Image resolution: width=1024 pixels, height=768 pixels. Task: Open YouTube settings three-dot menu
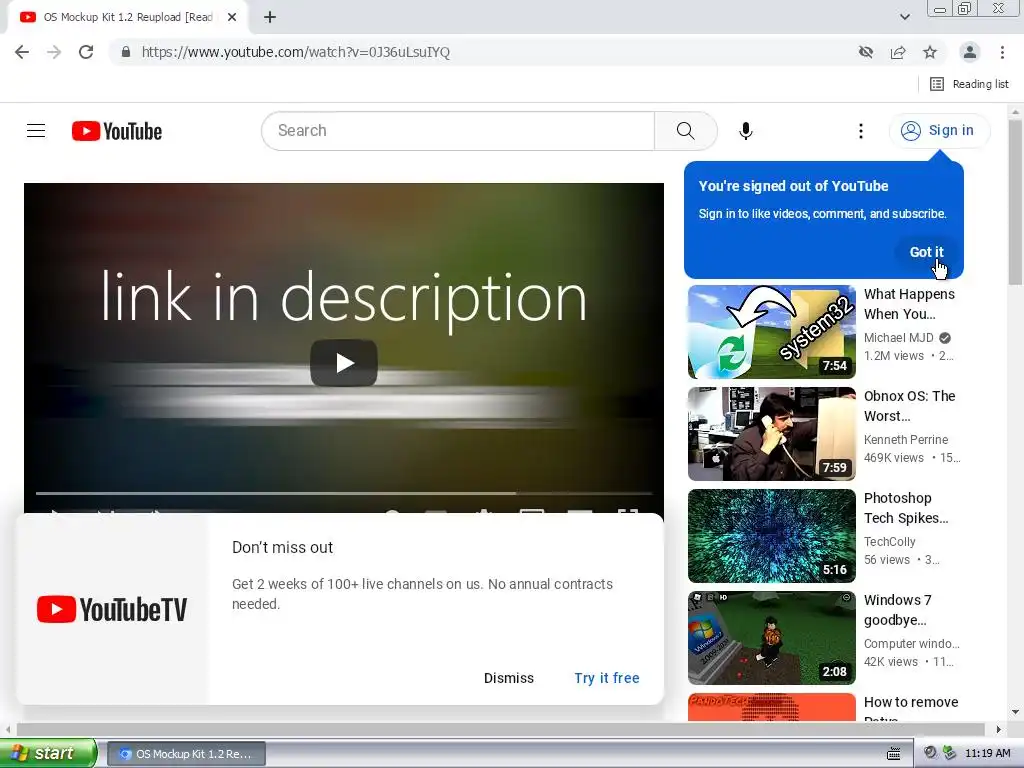861,131
